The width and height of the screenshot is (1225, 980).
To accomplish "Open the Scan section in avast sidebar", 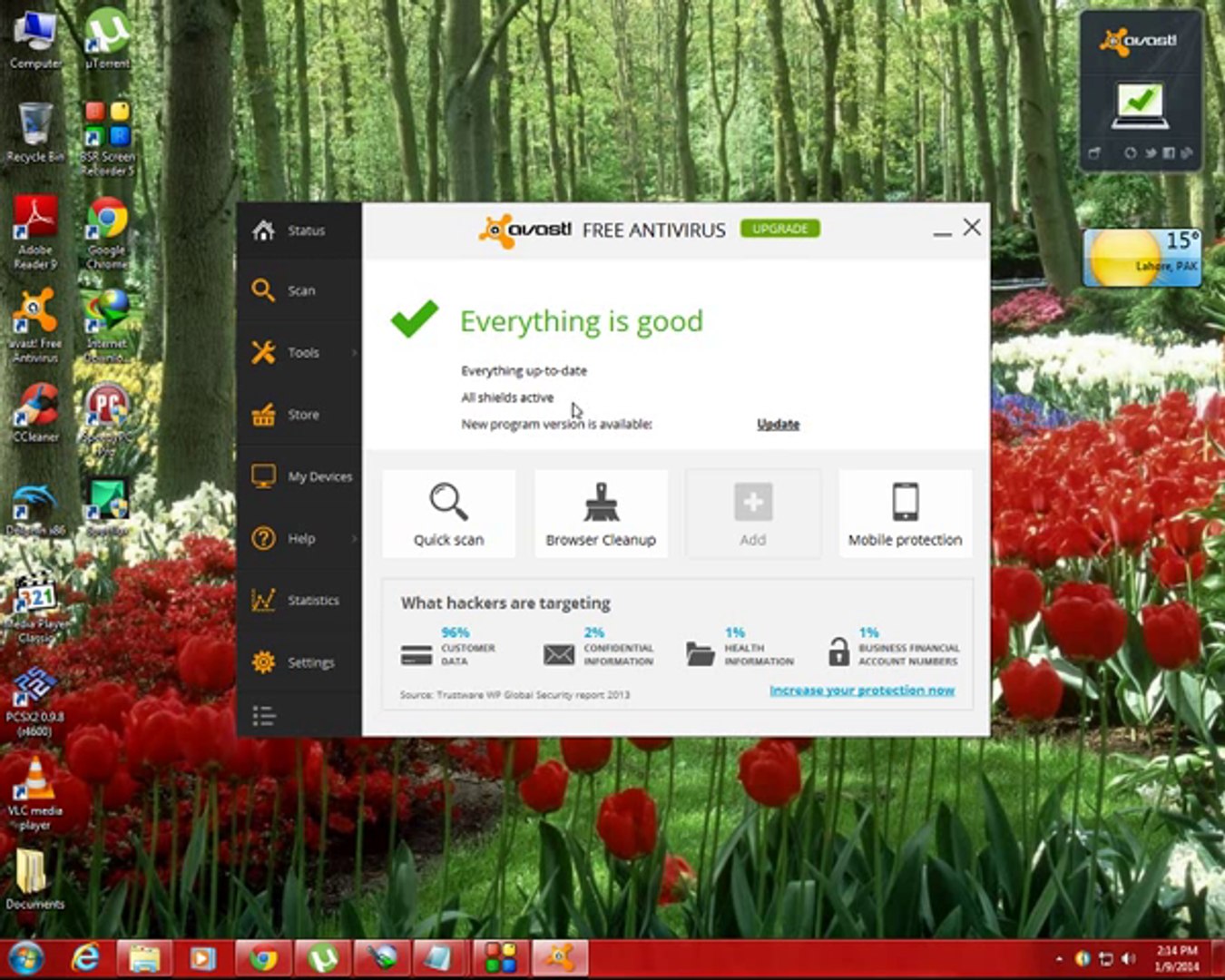I will pos(299,290).
